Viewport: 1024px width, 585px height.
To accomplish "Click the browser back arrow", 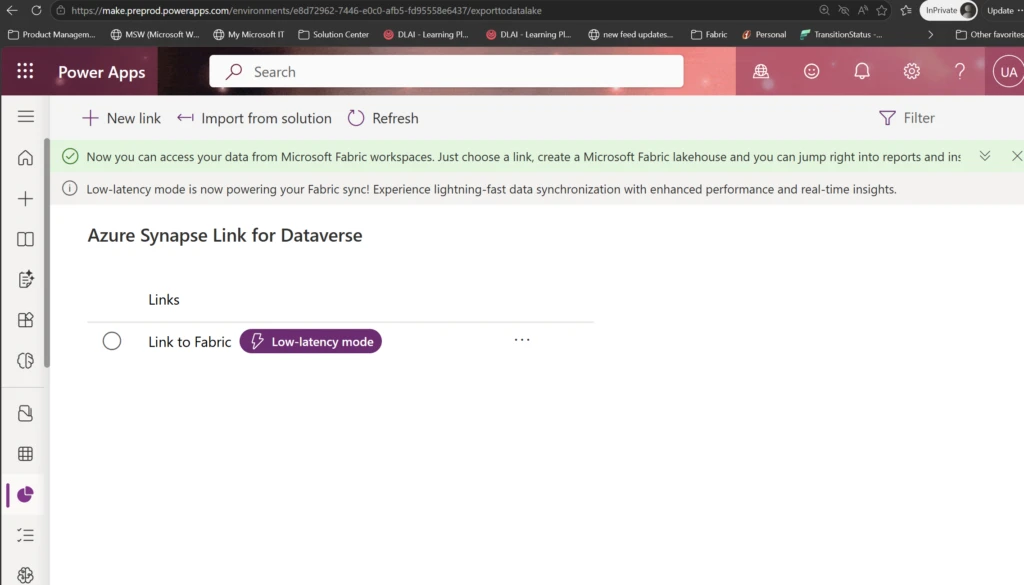I will pos(12,10).
